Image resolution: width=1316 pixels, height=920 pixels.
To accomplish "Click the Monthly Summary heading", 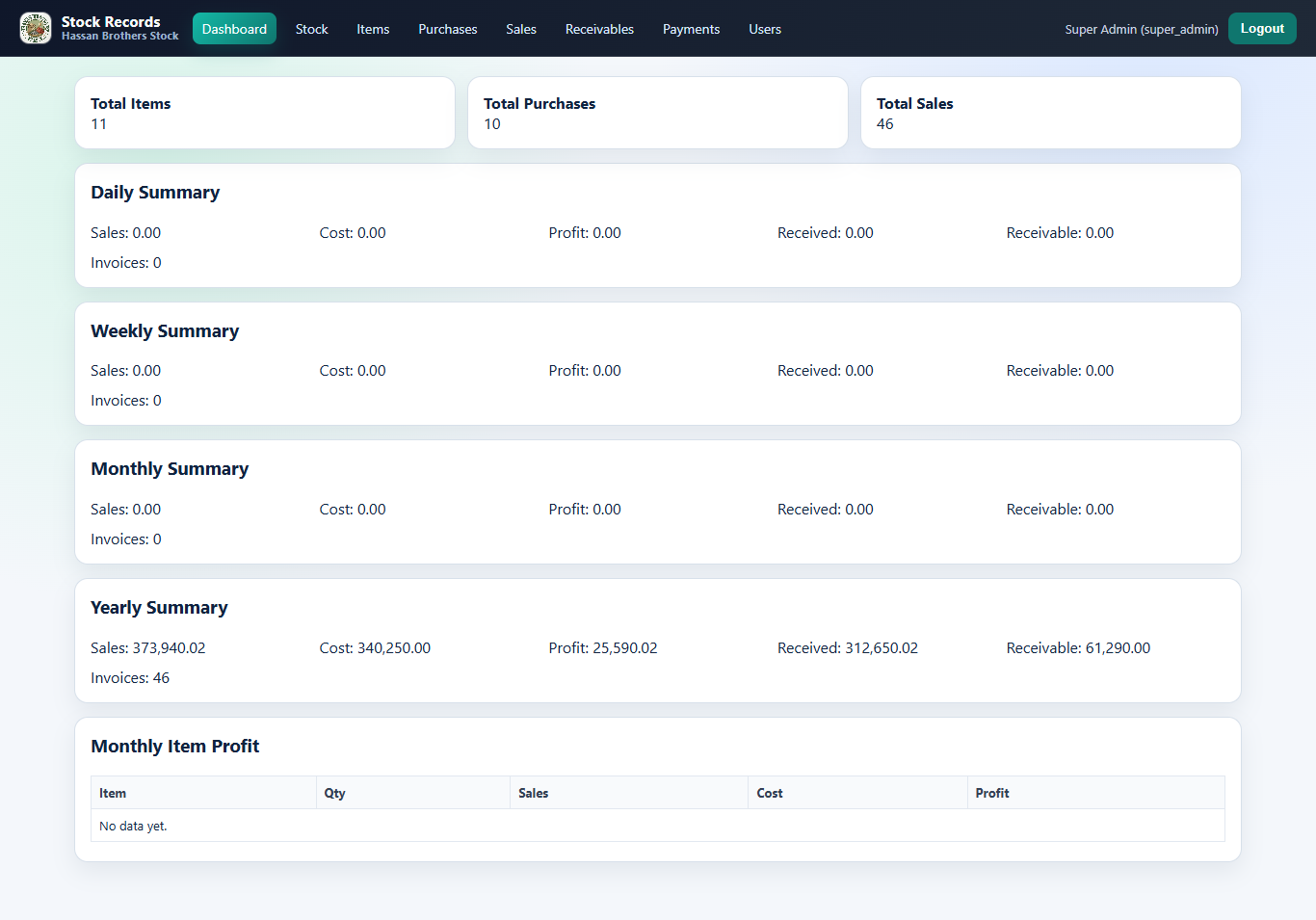I will tap(170, 468).
